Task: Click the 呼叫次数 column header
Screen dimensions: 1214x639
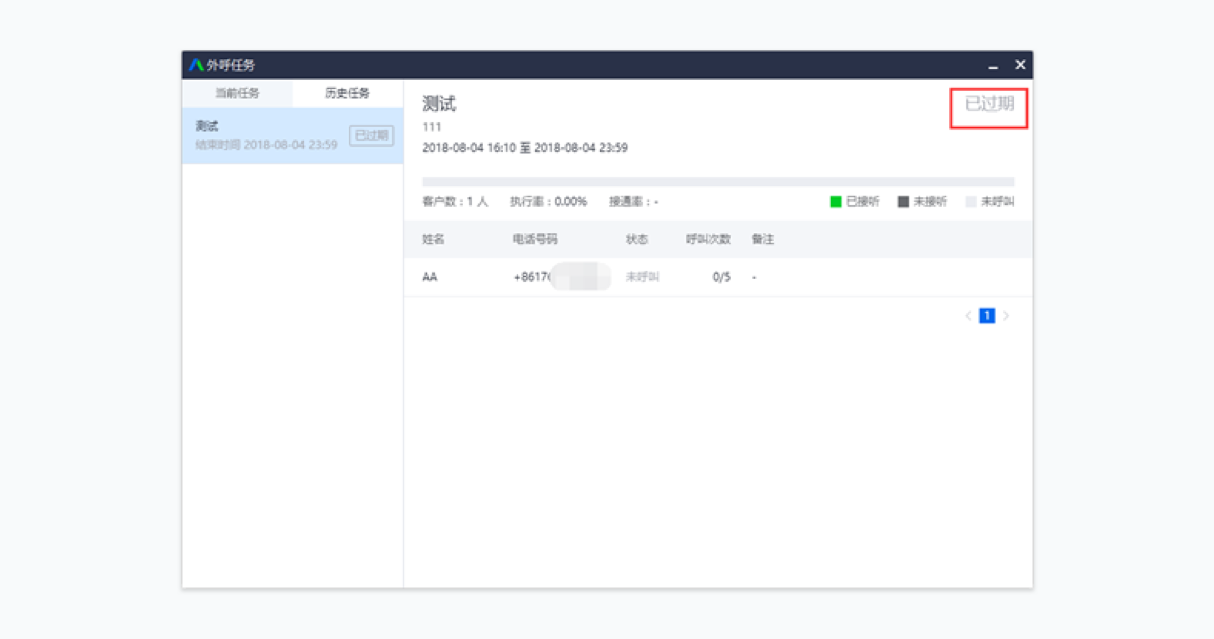Action: [x=708, y=240]
